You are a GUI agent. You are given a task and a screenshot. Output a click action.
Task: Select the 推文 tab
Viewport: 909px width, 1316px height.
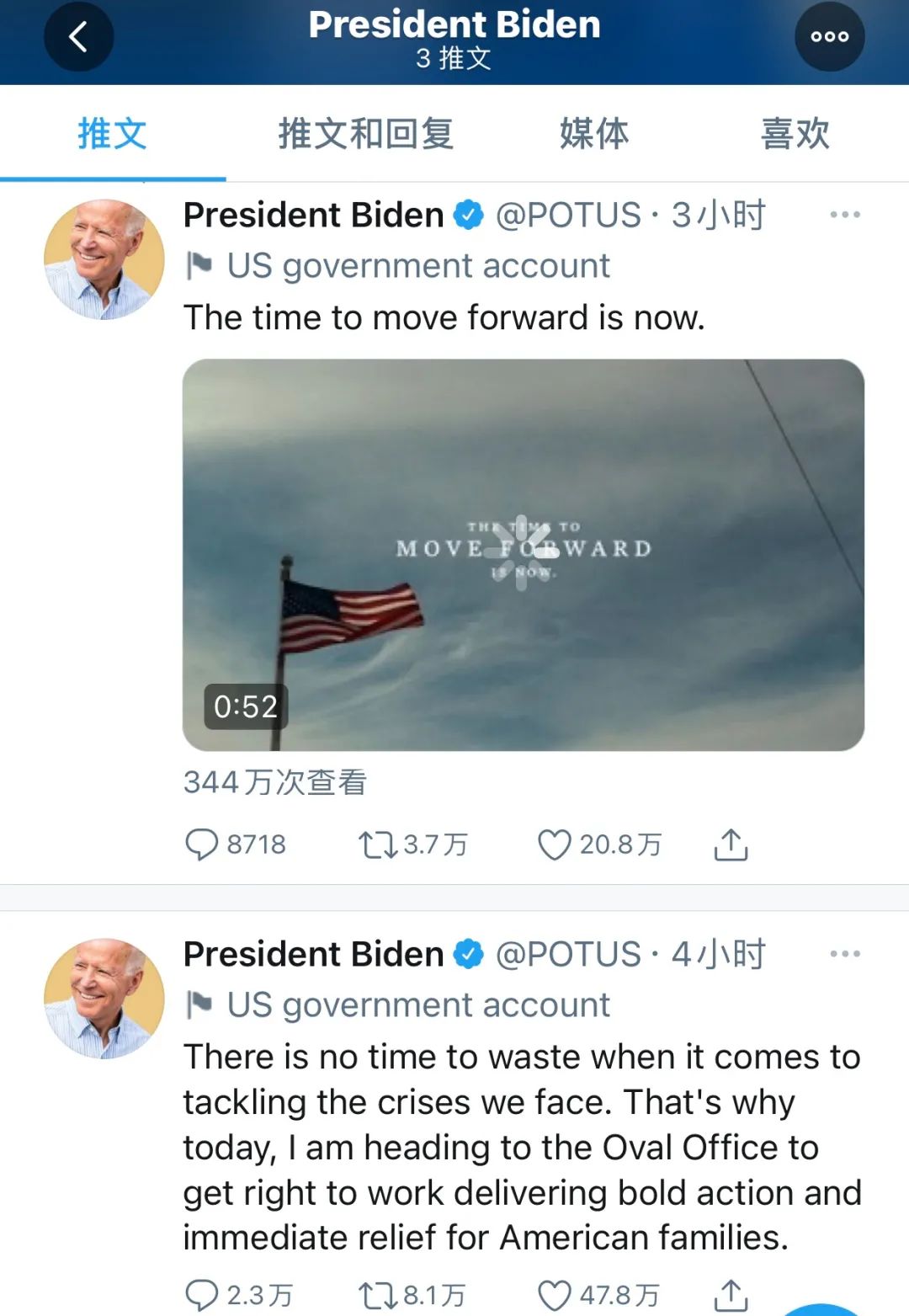point(112,134)
